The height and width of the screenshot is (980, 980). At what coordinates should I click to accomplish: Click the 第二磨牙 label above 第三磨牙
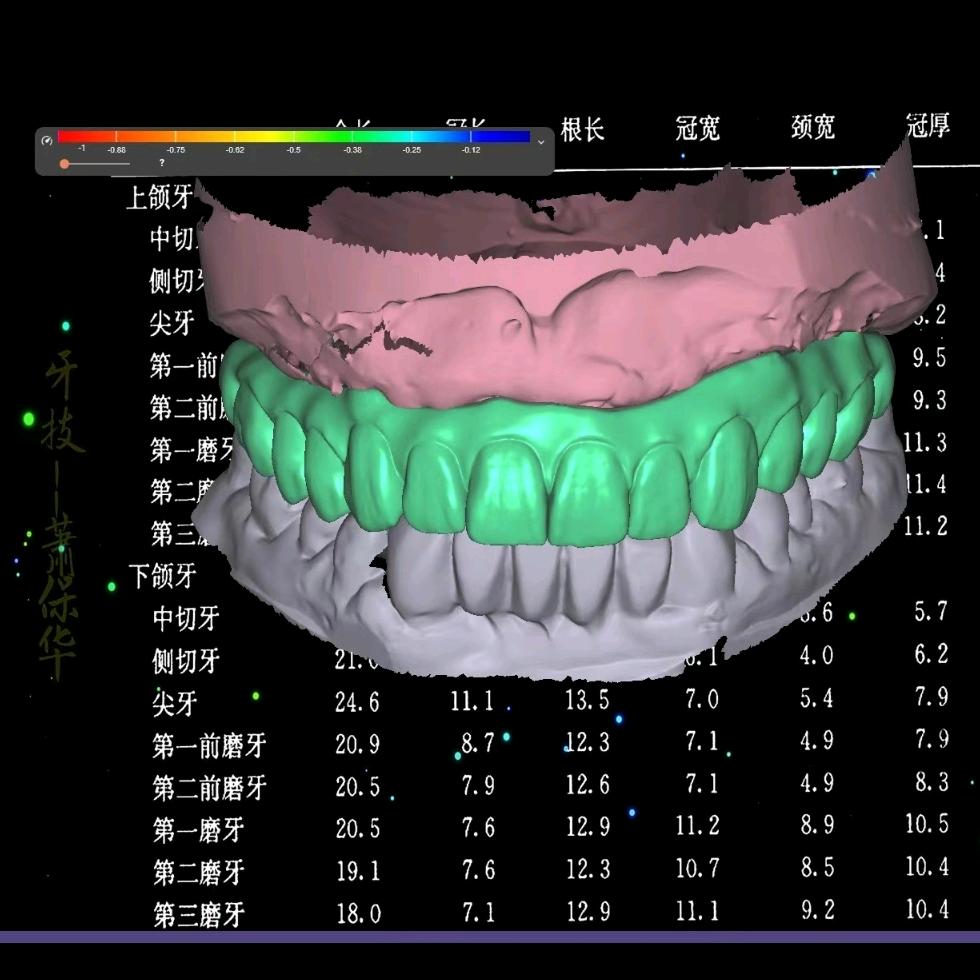[199, 872]
